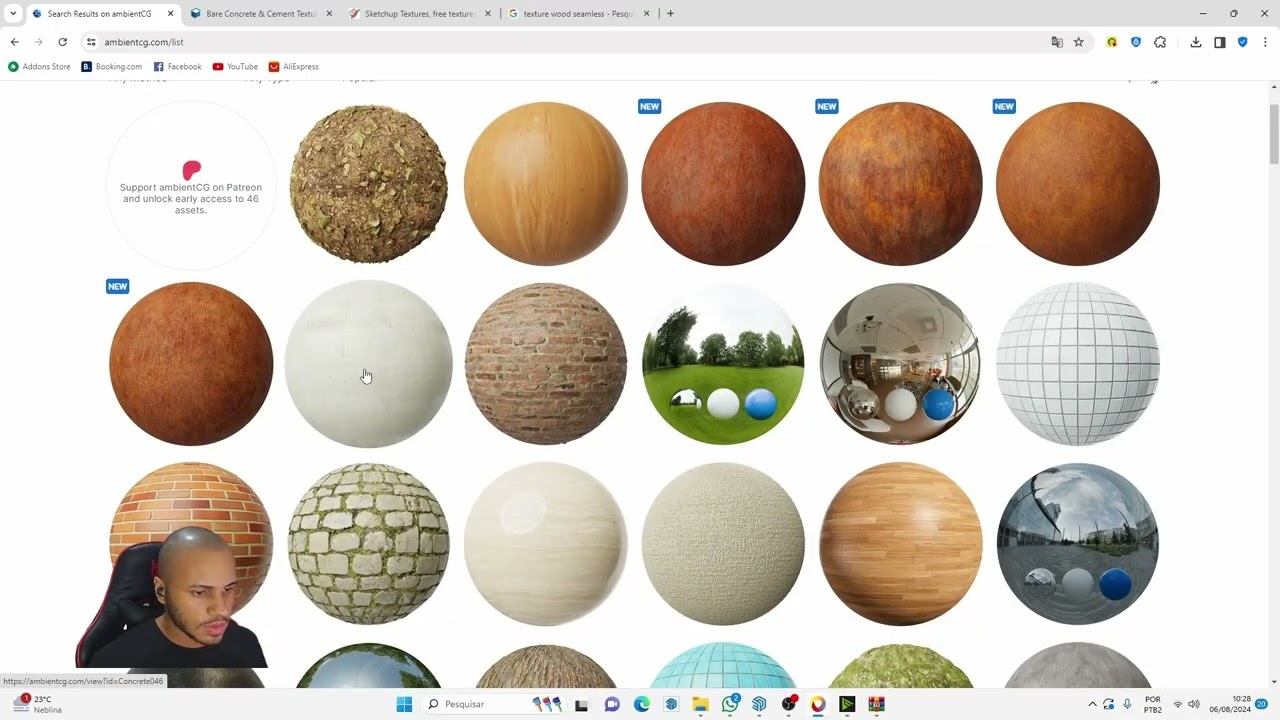The image size is (1280, 720).
Task: Open Support ambientCG on Patreon card
Action: tap(191, 185)
